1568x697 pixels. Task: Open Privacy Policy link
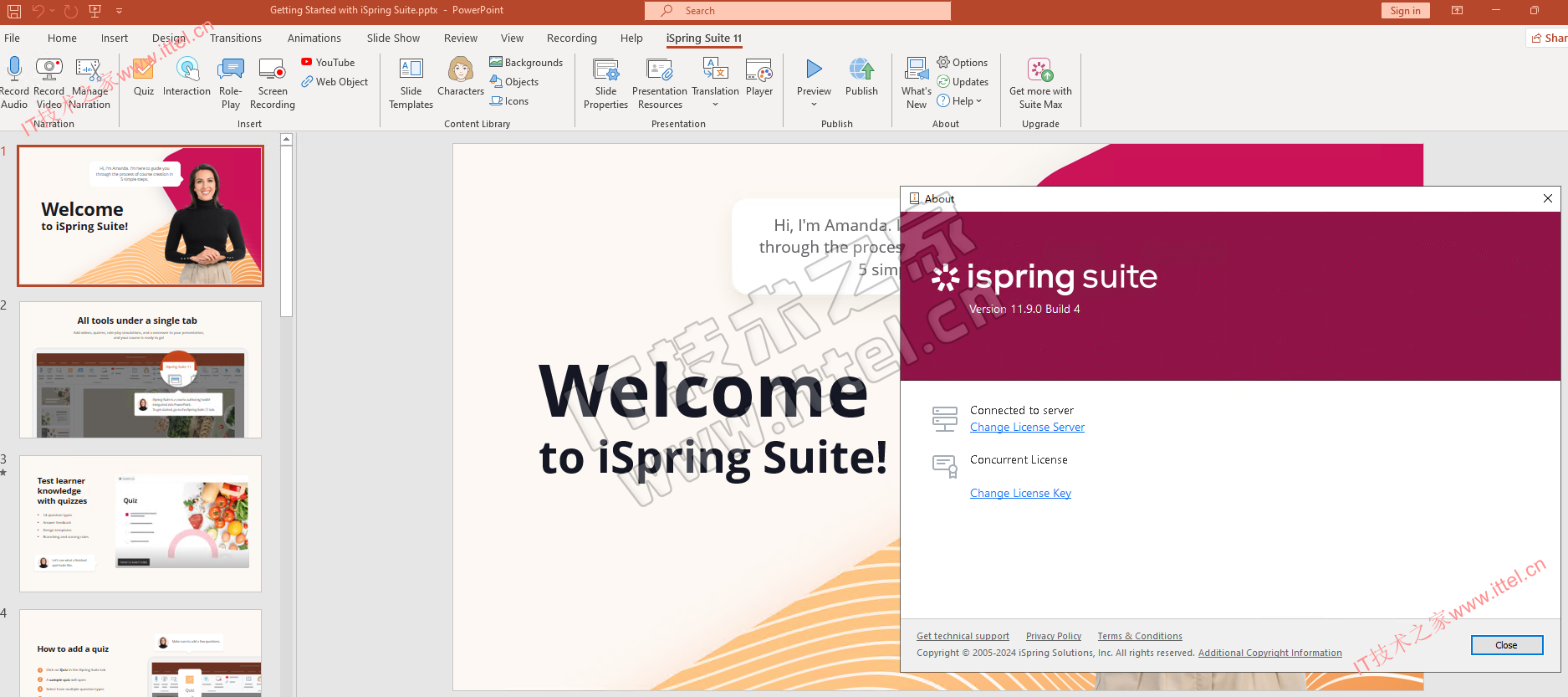click(1054, 636)
